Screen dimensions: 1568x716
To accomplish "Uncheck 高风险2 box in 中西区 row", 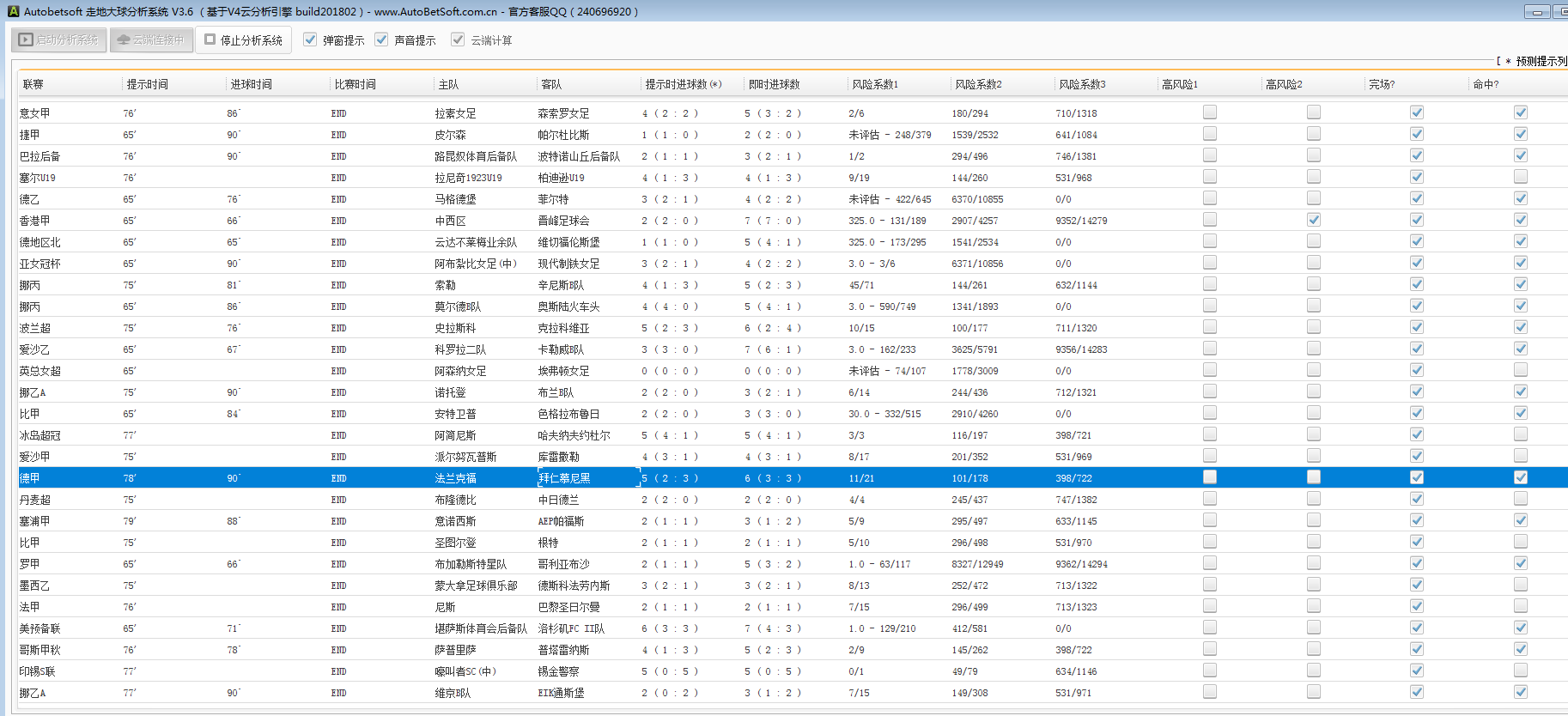I will point(1313,220).
